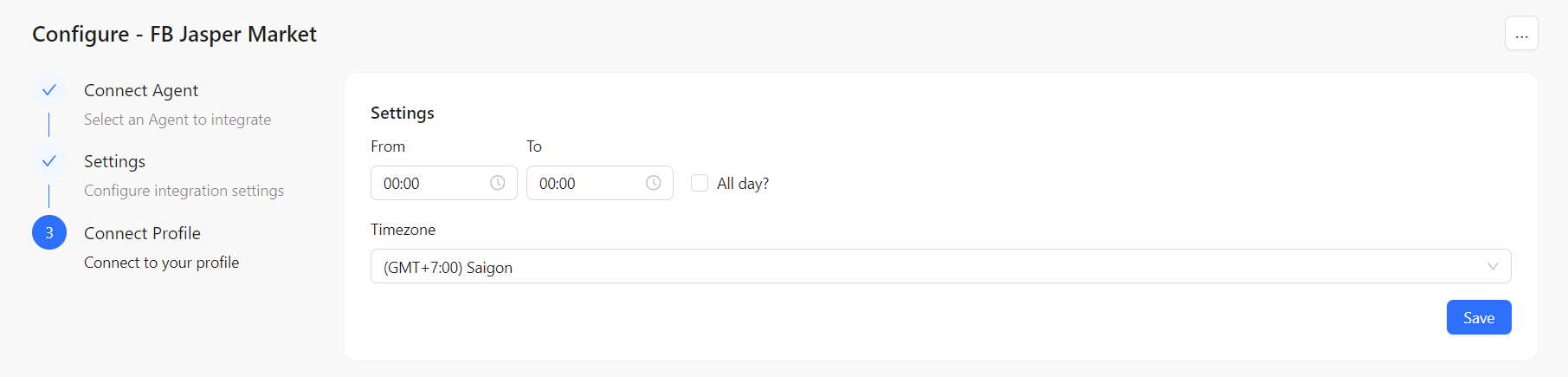Click the clock icon in From field
Viewport: 1568px width, 377px height.
point(497,183)
